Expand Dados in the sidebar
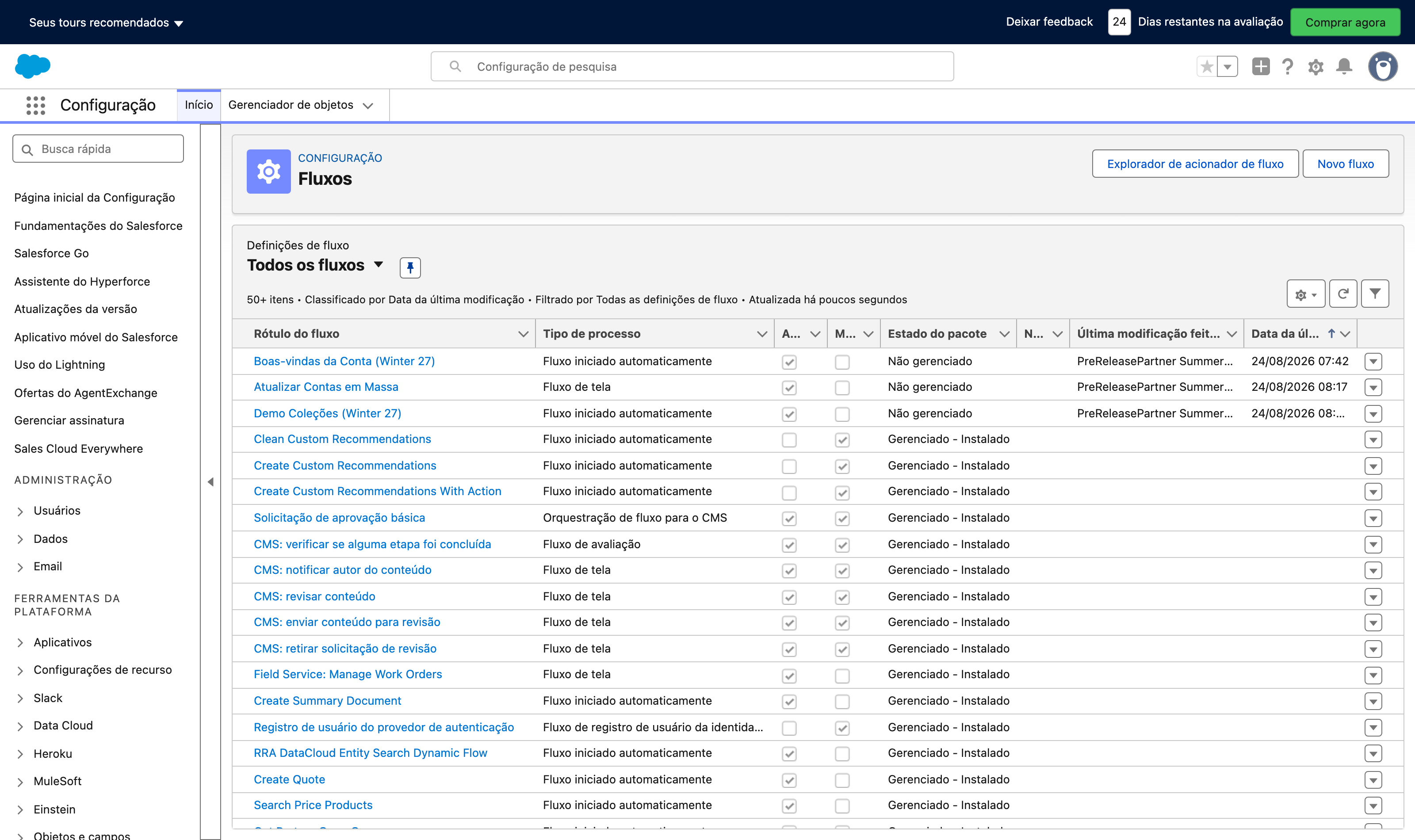Screen dimensions: 1415x840 20,539
